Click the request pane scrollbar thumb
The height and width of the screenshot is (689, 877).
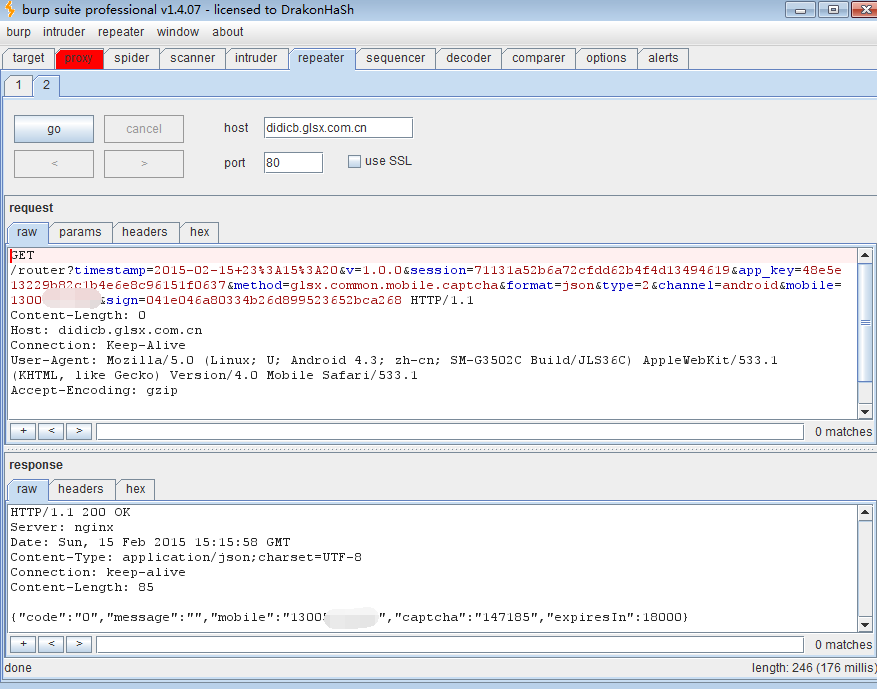tap(865, 322)
